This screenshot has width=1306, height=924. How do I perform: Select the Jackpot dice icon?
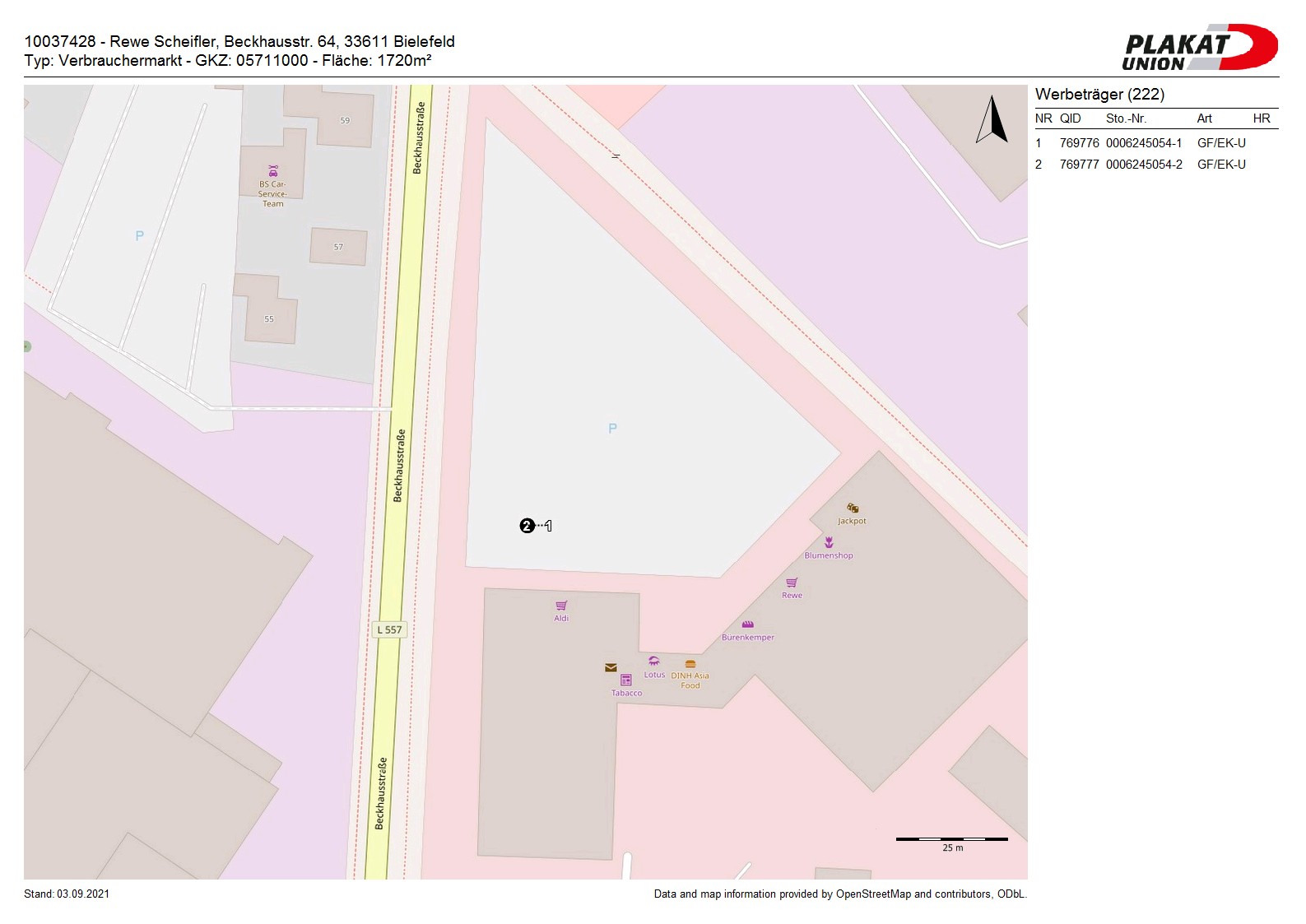(x=853, y=508)
